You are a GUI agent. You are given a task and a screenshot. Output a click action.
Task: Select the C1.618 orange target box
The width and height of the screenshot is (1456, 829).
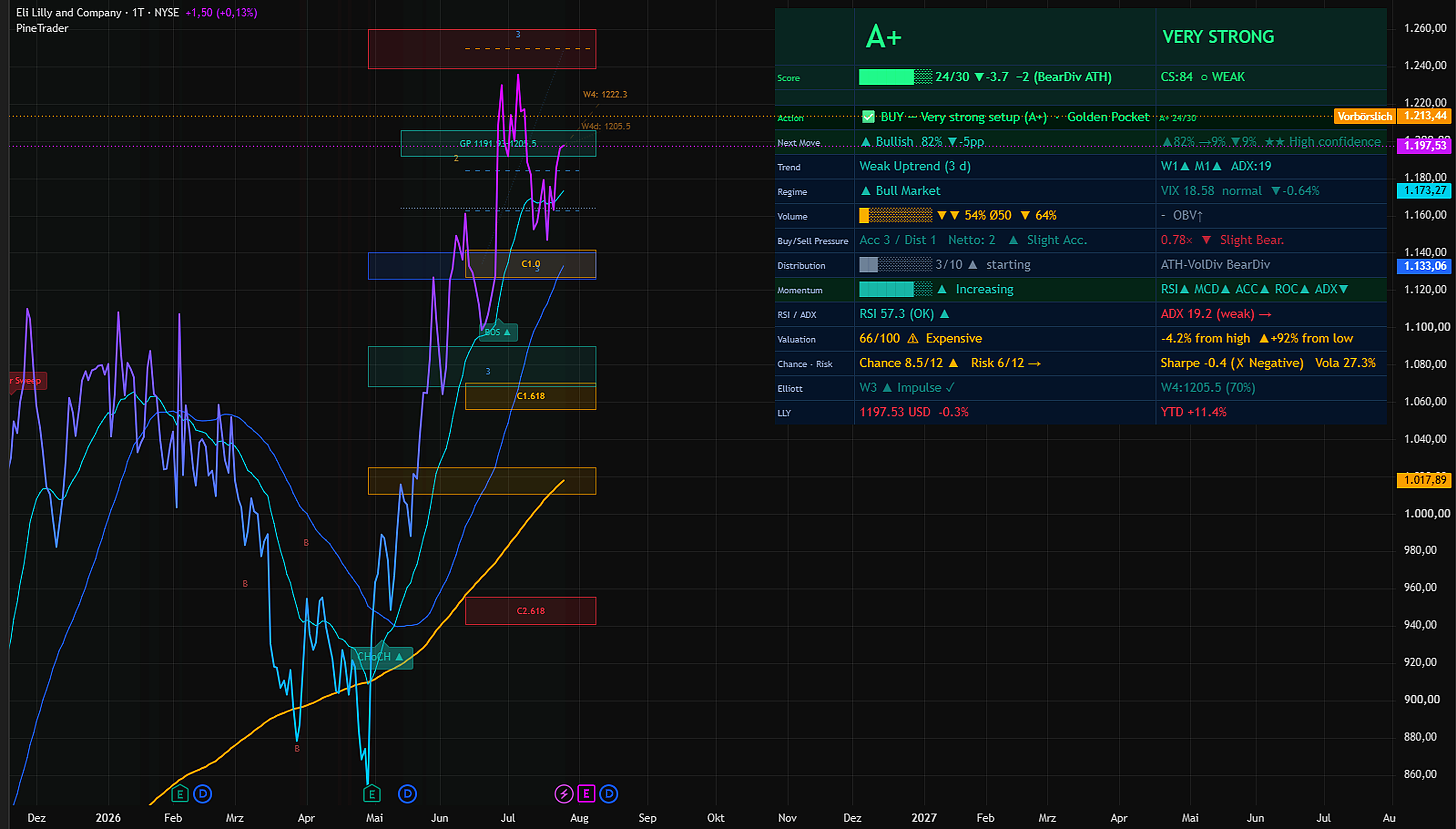tap(530, 396)
